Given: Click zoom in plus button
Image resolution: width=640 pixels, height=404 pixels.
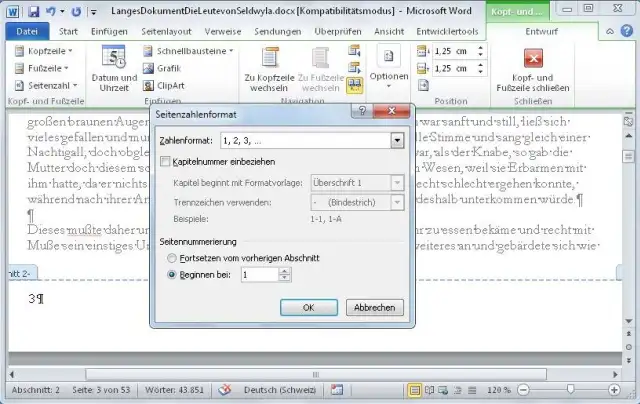Looking at the screenshot, I should pos(614,390).
